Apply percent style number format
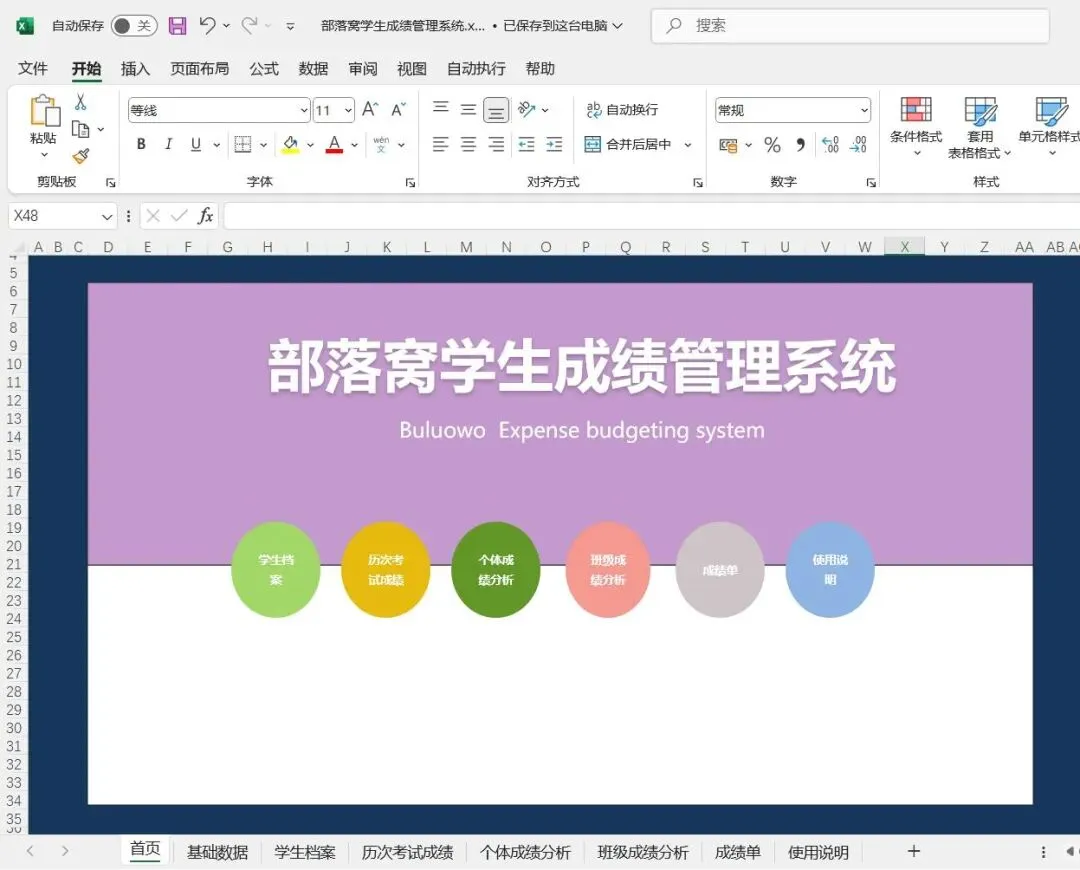This screenshot has width=1080, height=870. [773, 145]
